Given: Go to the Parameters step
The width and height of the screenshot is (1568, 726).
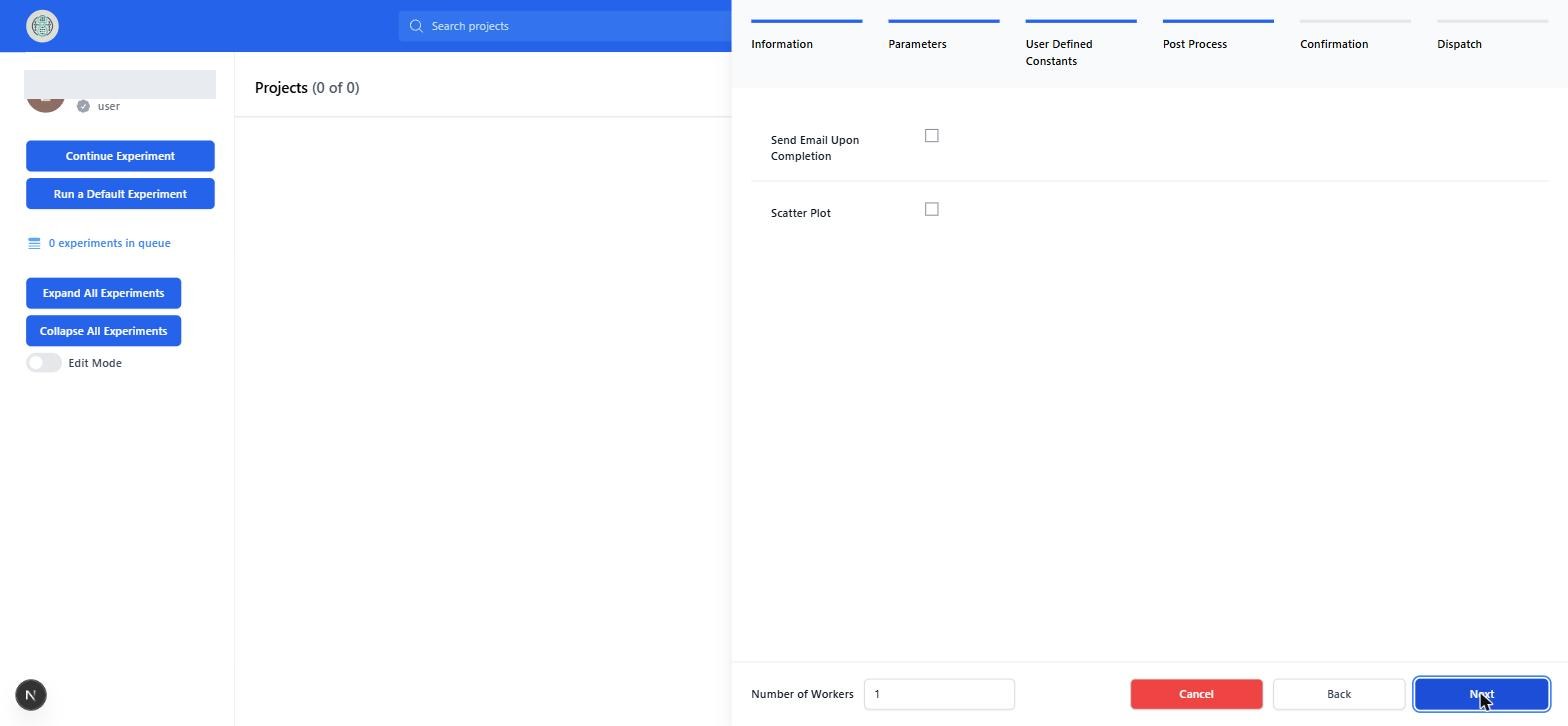Looking at the screenshot, I should (x=943, y=36).
